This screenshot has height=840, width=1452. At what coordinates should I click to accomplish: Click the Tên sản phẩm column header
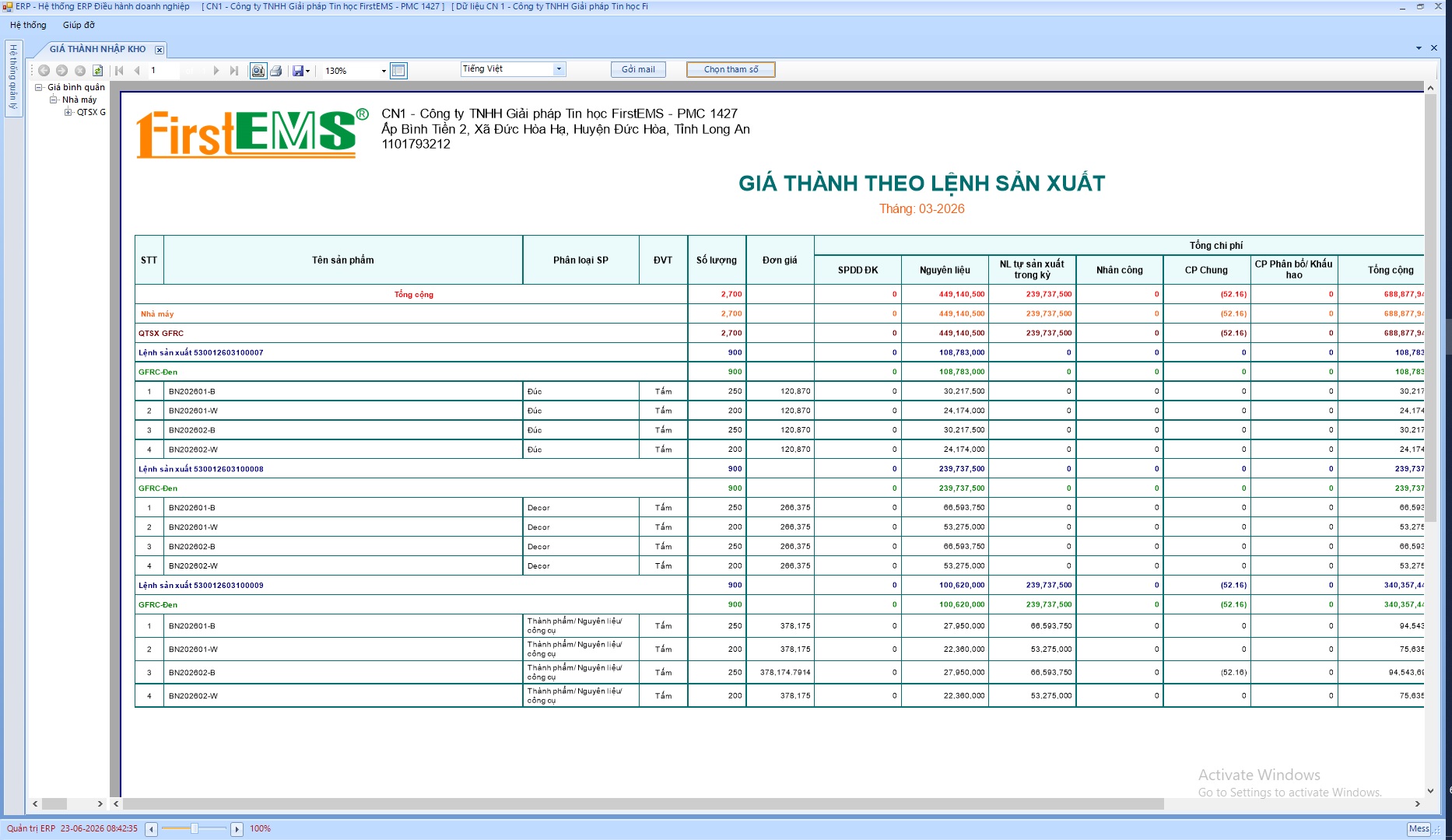343,260
